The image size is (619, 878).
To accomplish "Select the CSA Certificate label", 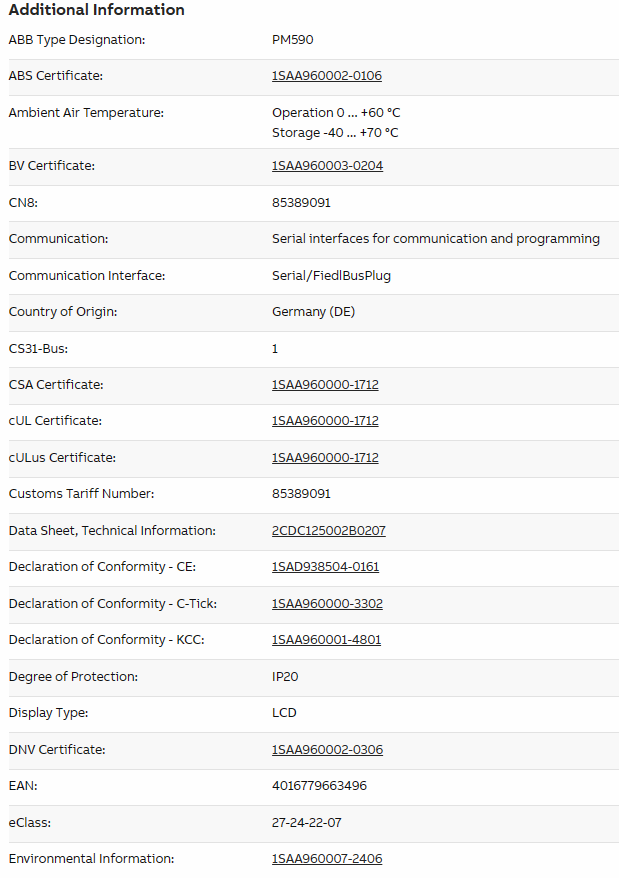I will pos(56,385).
